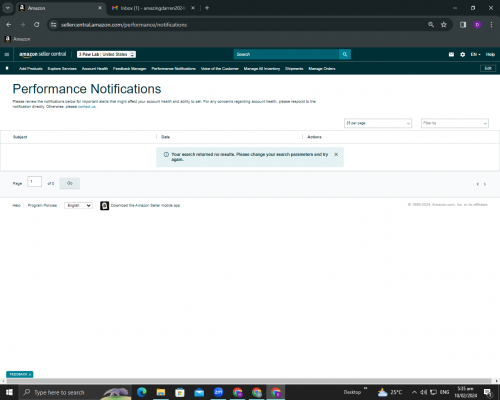Image resolution: width=500 pixels, height=400 pixels.
Task: Open Explore Services menu item
Action: 62,69
